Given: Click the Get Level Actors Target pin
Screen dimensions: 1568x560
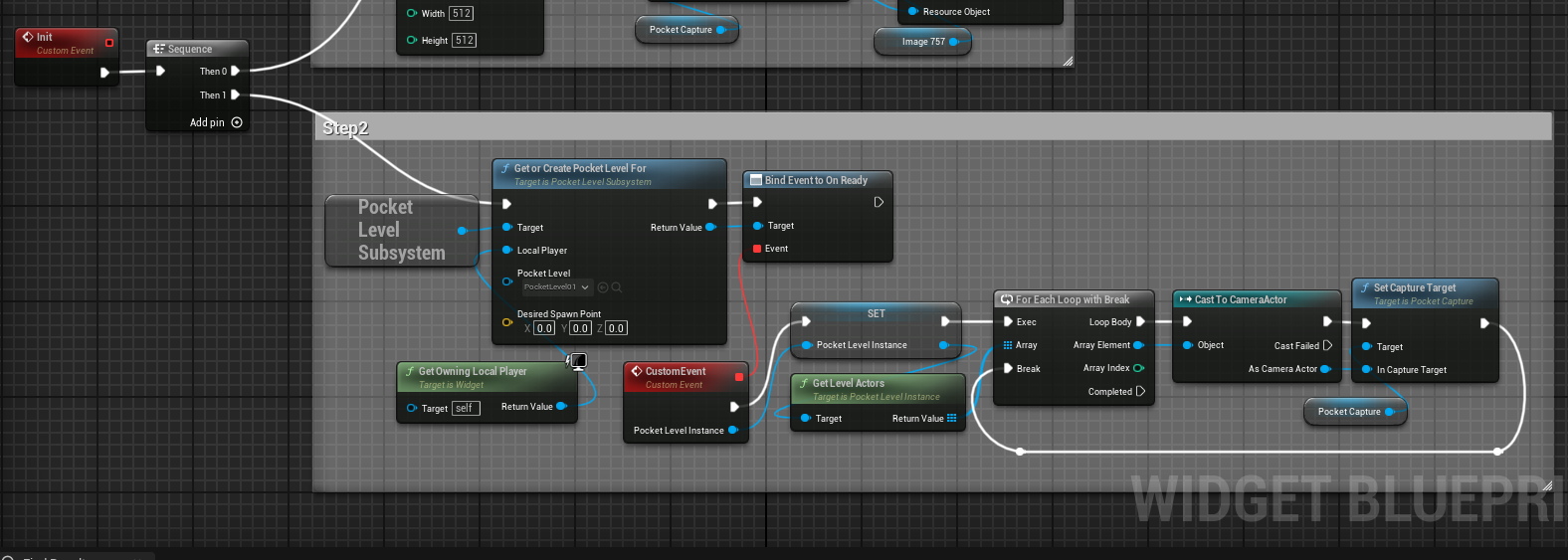Looking at the screenshot, I should [806, 418].
